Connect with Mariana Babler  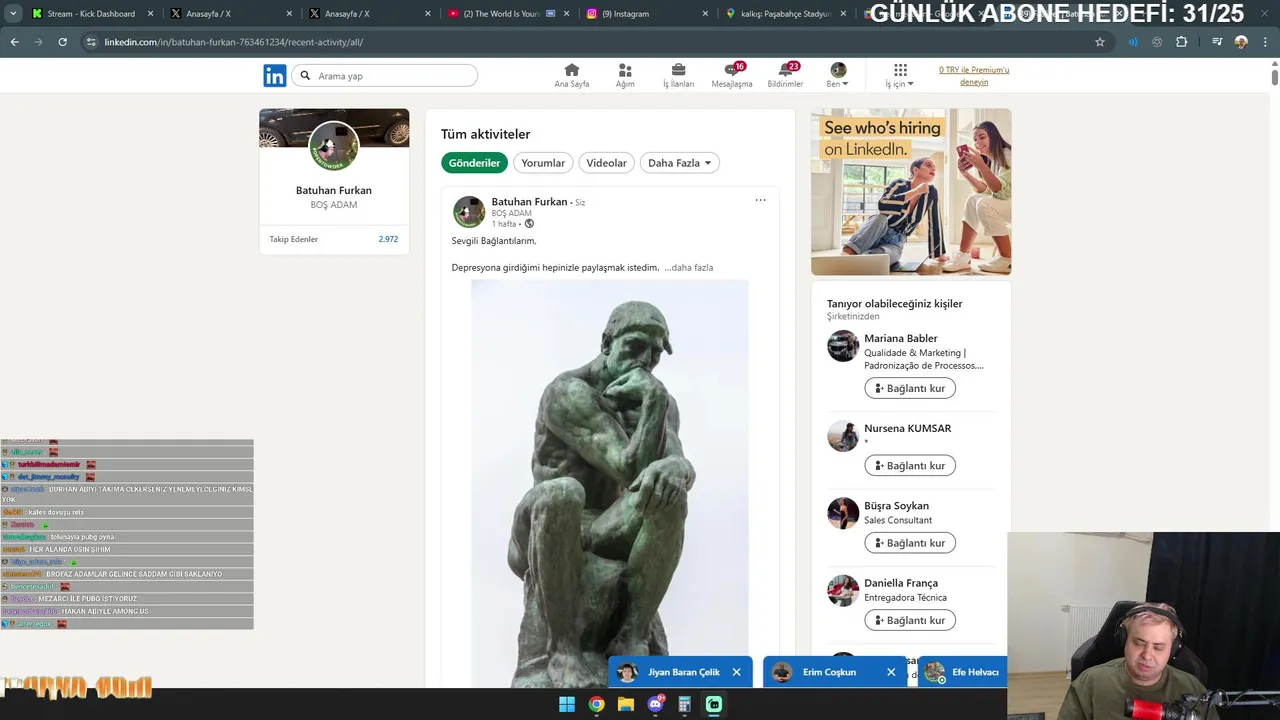(x=910, y=388)
